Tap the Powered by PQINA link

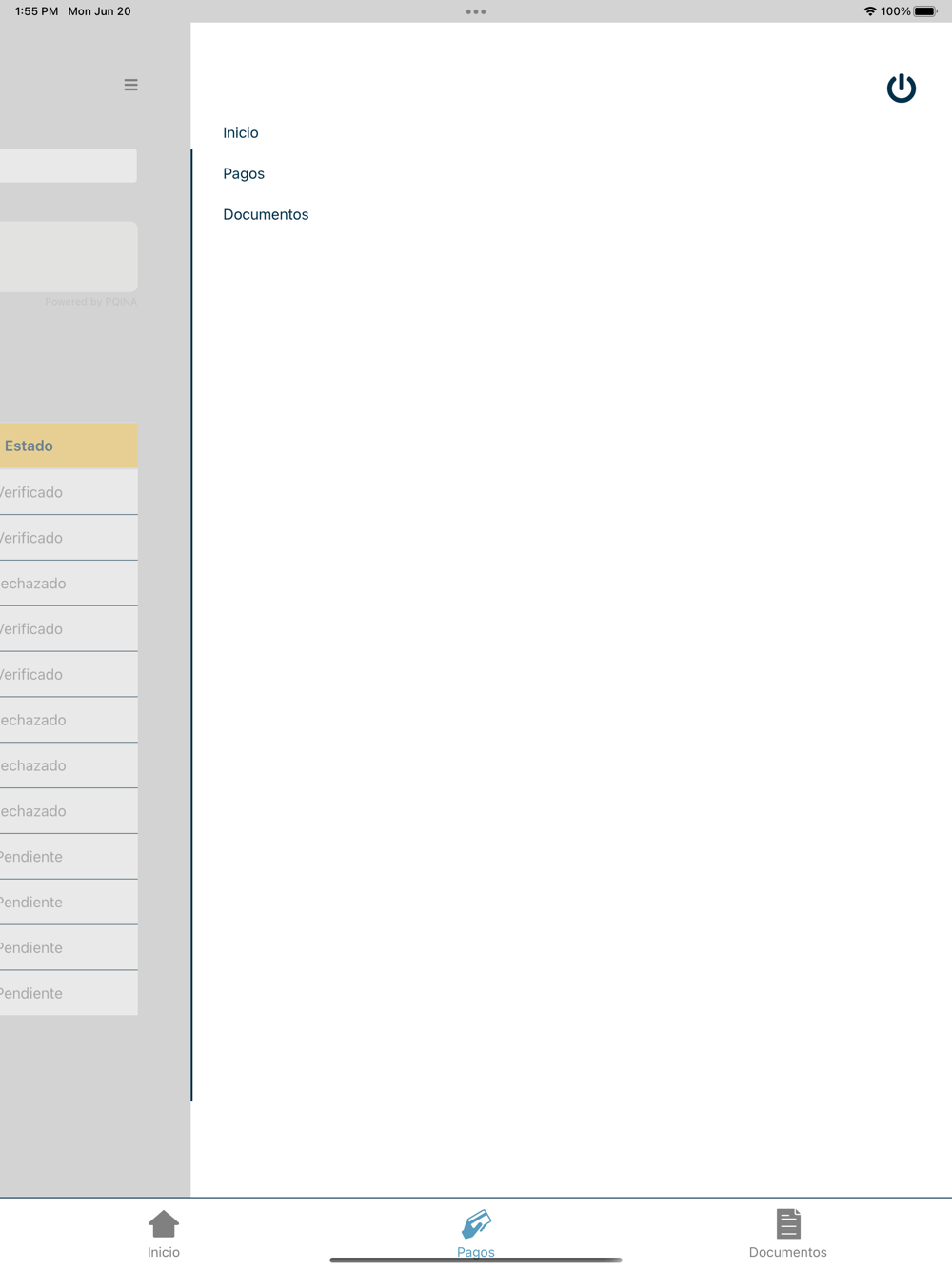(x=91, y=302)
